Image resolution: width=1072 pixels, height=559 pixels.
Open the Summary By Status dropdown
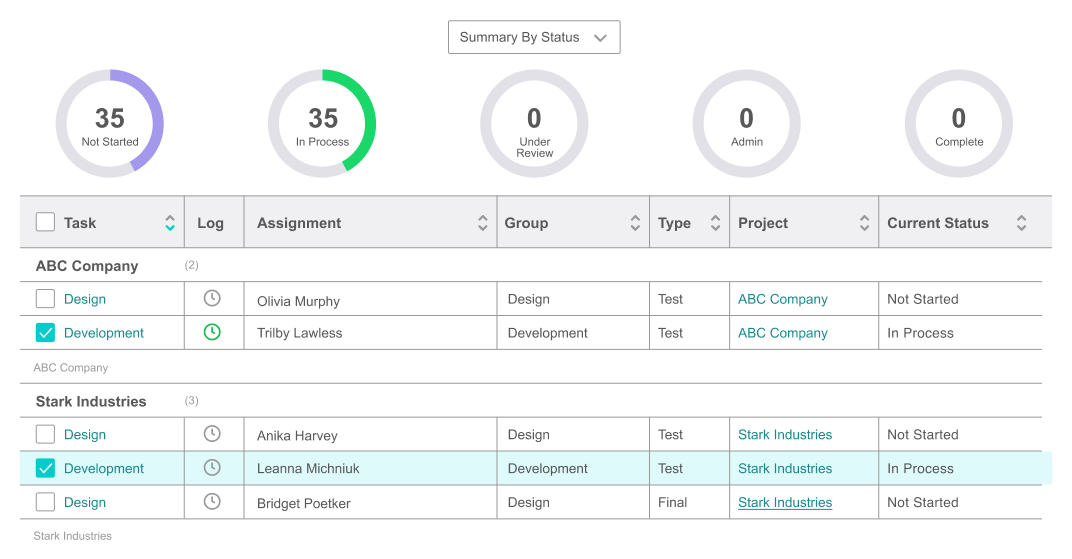tap(534, 37)
